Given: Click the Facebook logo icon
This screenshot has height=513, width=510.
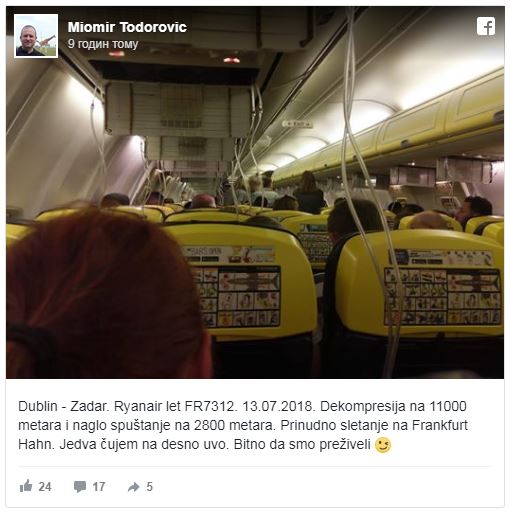Looking at the screenshot, I should tap(486, 26).
